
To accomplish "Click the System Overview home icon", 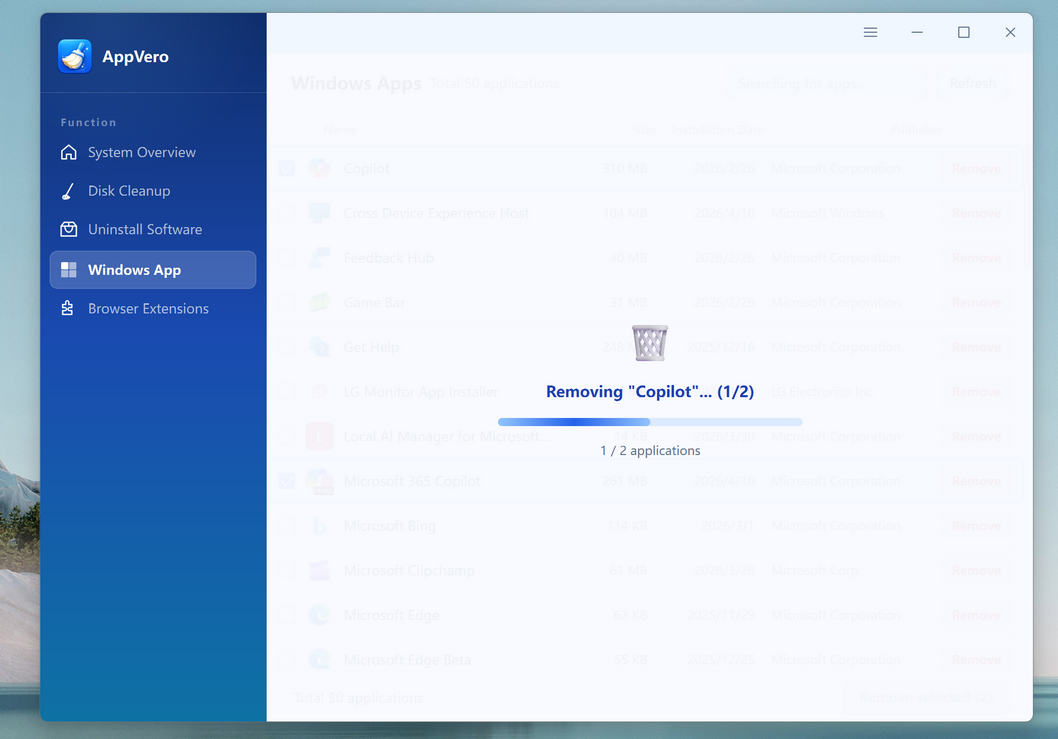I will (x=69, y=153).
